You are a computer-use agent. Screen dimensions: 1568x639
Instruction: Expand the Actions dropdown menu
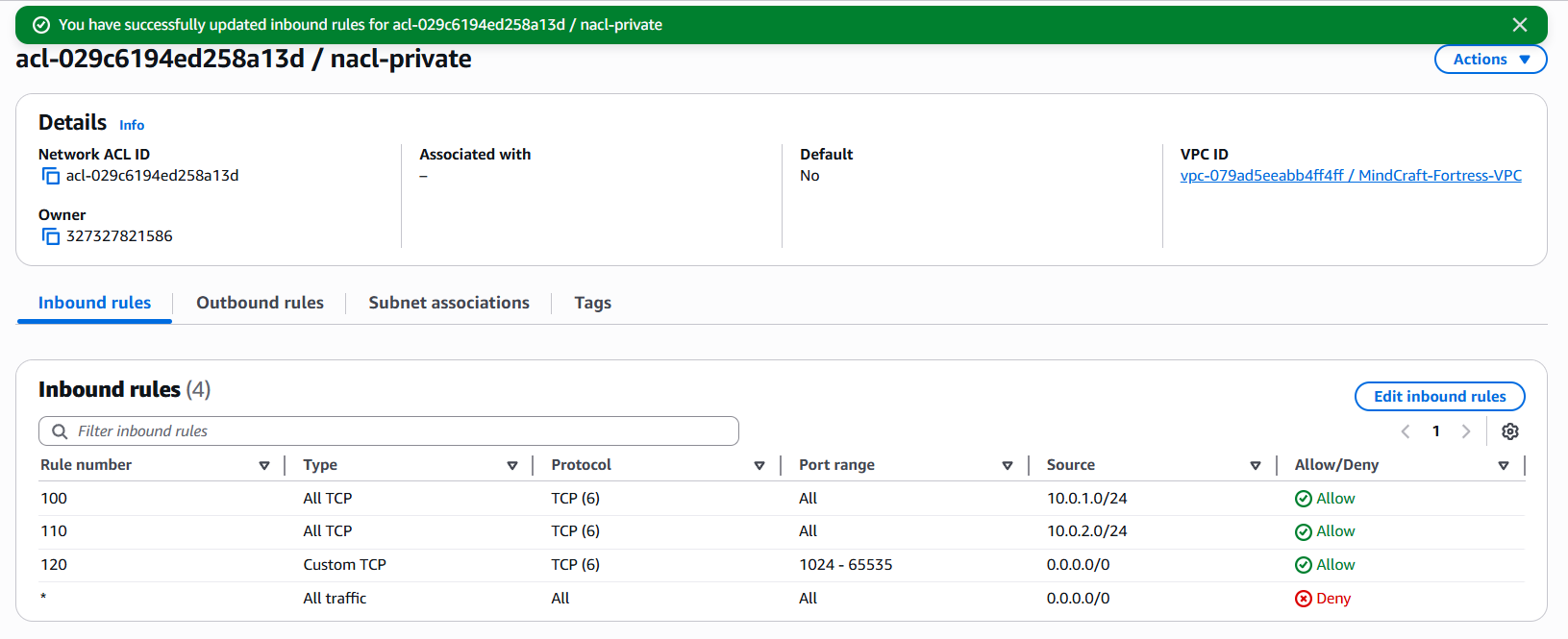tap(1490, 60)
